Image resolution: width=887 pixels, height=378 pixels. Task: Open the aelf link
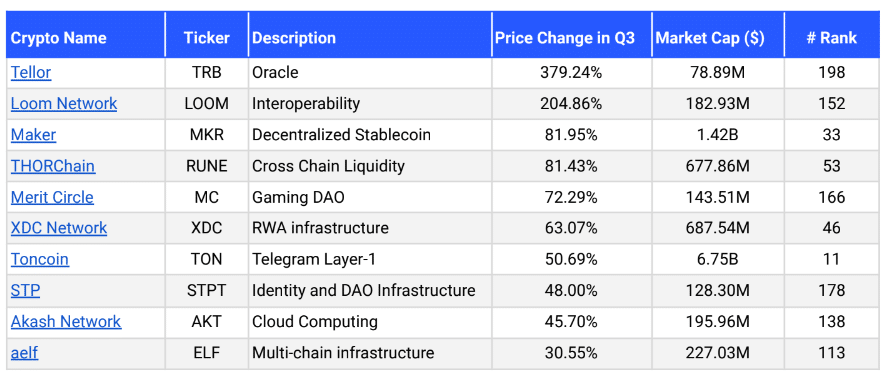[24, 353]
